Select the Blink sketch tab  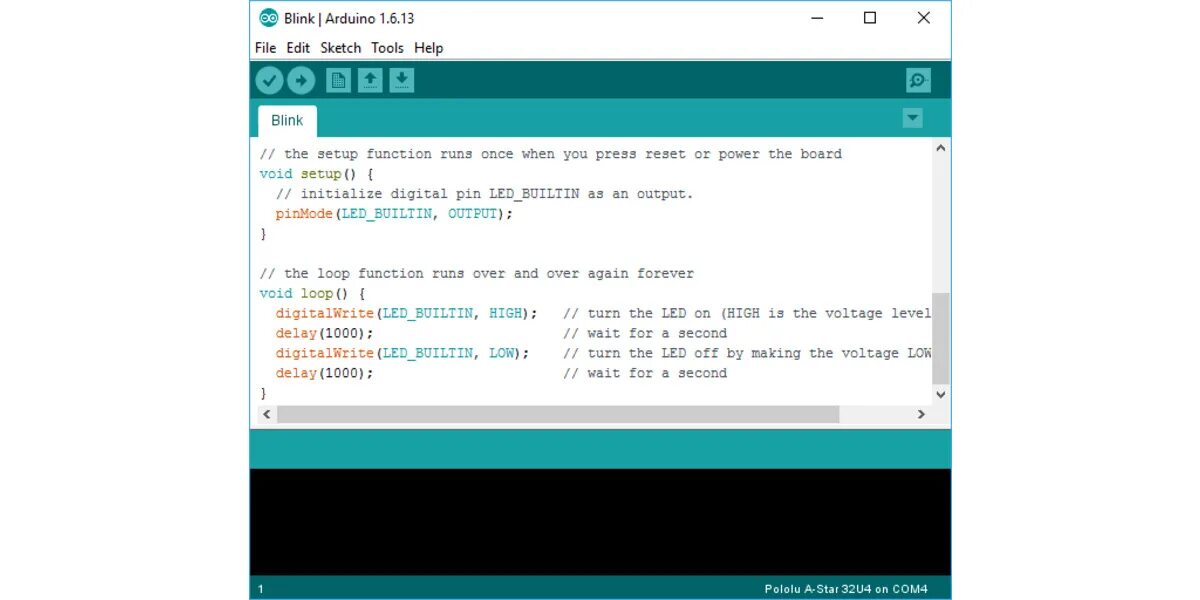(x=287, y=121)
